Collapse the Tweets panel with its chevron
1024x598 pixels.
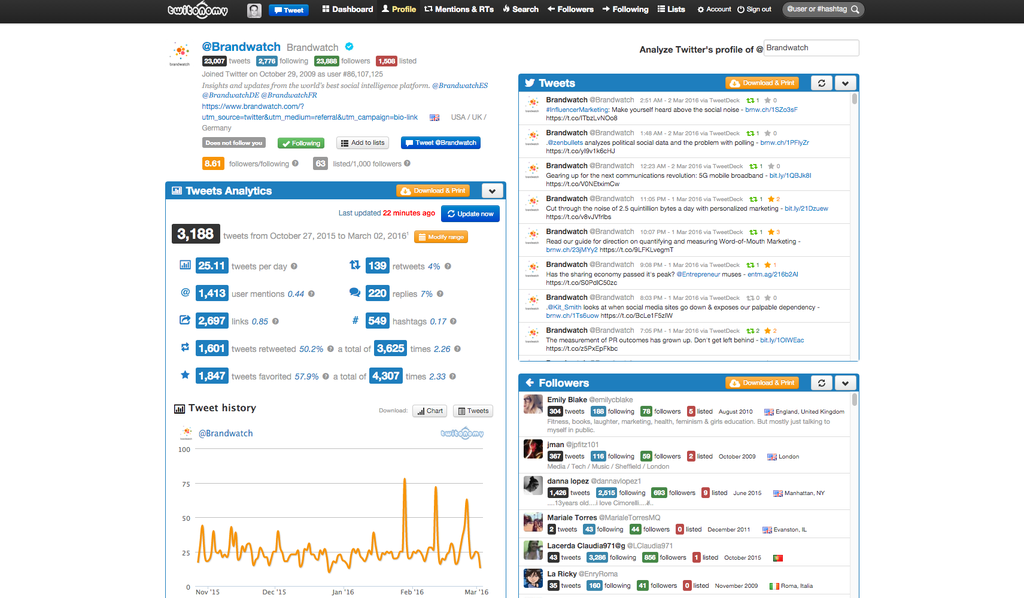(846, 83)
